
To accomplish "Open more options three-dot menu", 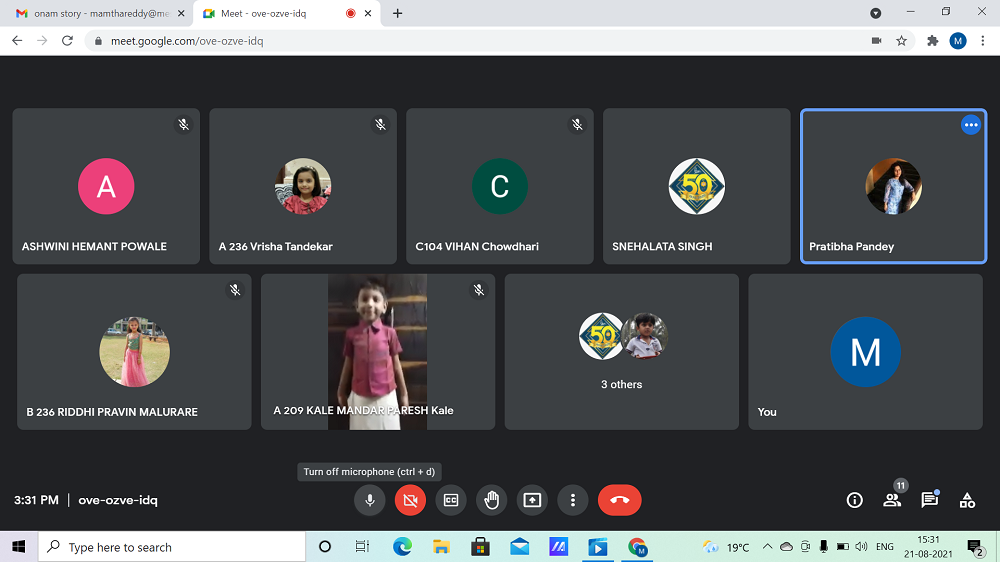I will [573, 500].
